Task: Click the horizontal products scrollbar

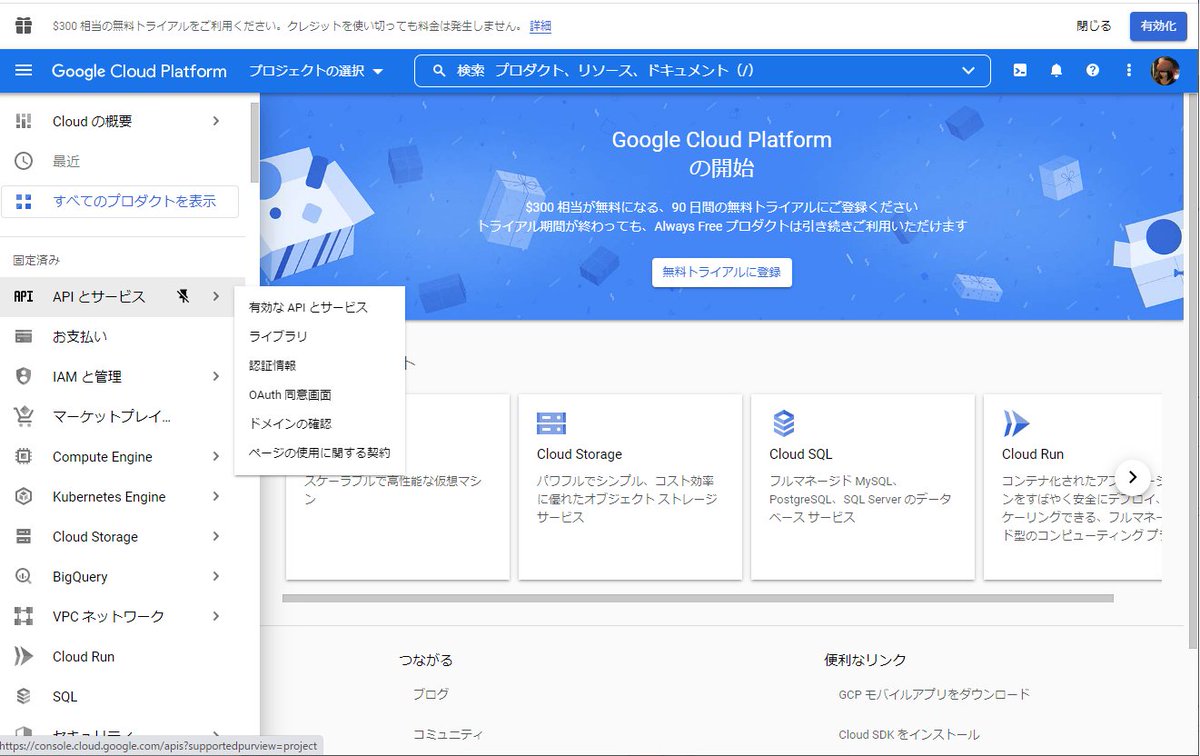Action: [698, 598]
